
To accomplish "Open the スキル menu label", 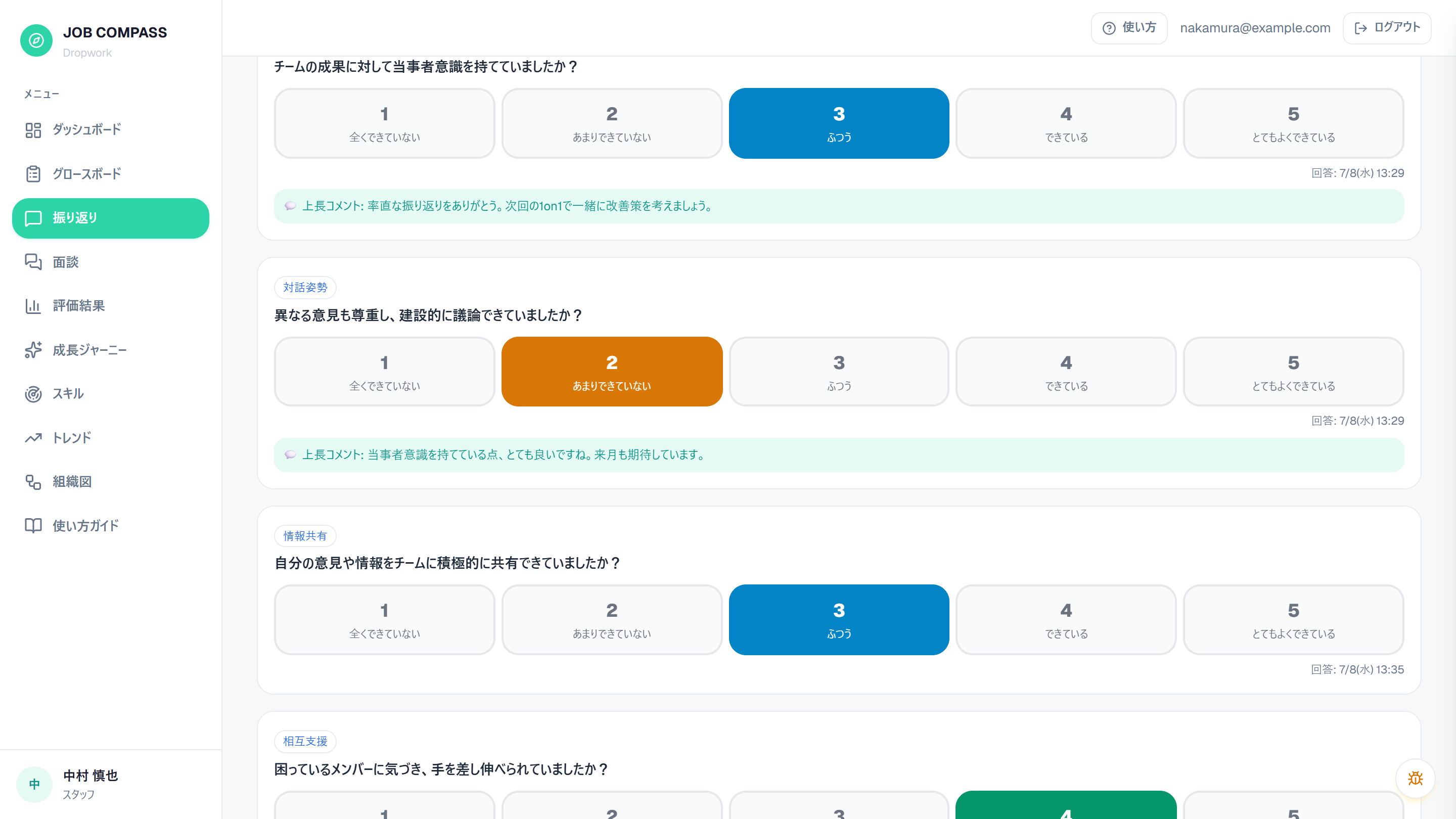I will click(68, 394).
